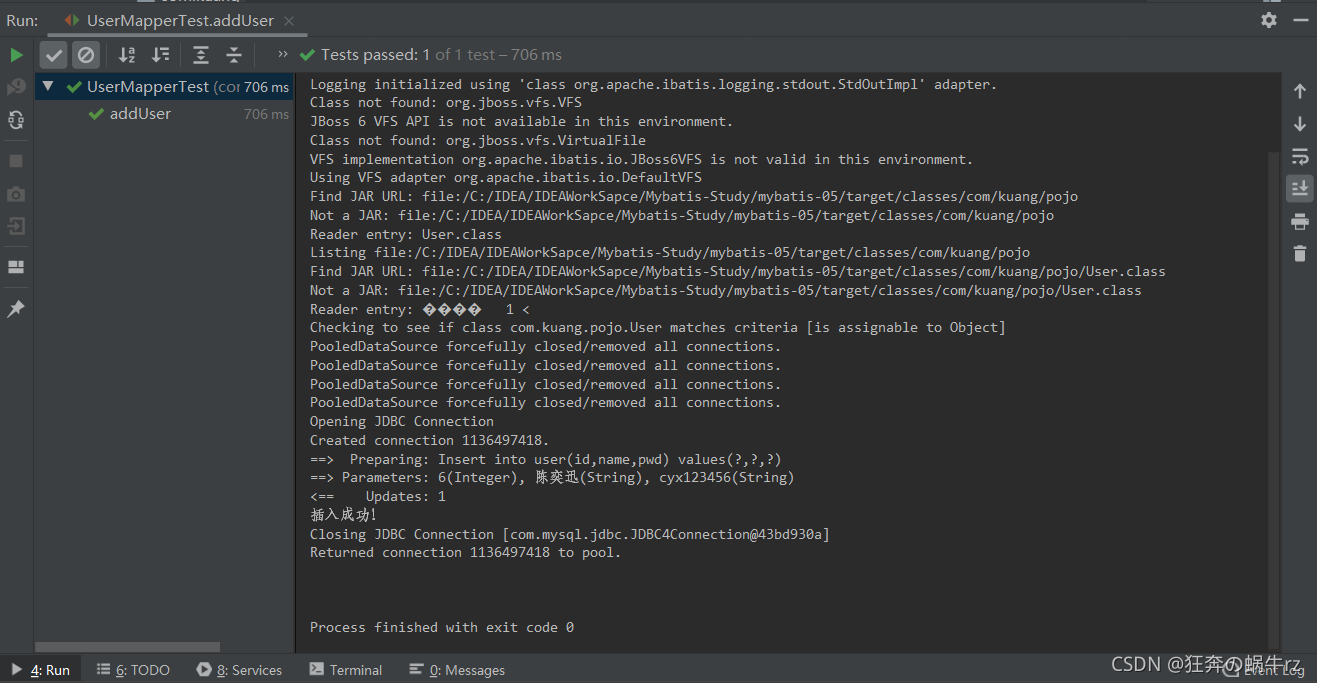Toggle auto-test debug icon in sidebar

[16, 120]
